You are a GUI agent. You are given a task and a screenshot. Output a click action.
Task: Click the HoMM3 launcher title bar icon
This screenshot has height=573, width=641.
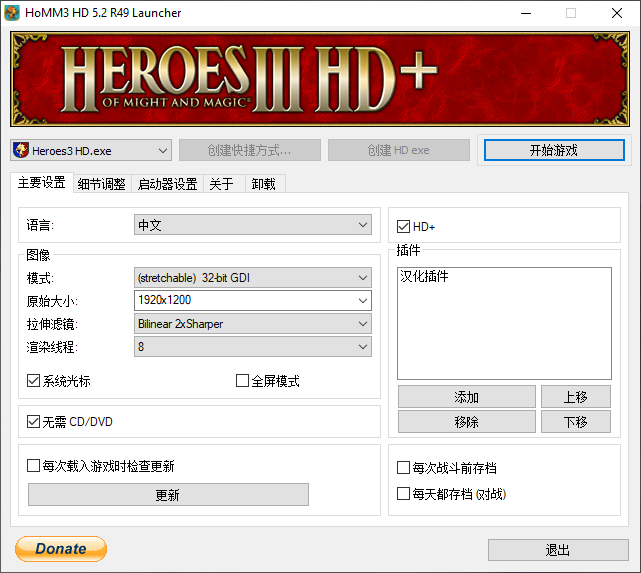(x=12, y=13)
